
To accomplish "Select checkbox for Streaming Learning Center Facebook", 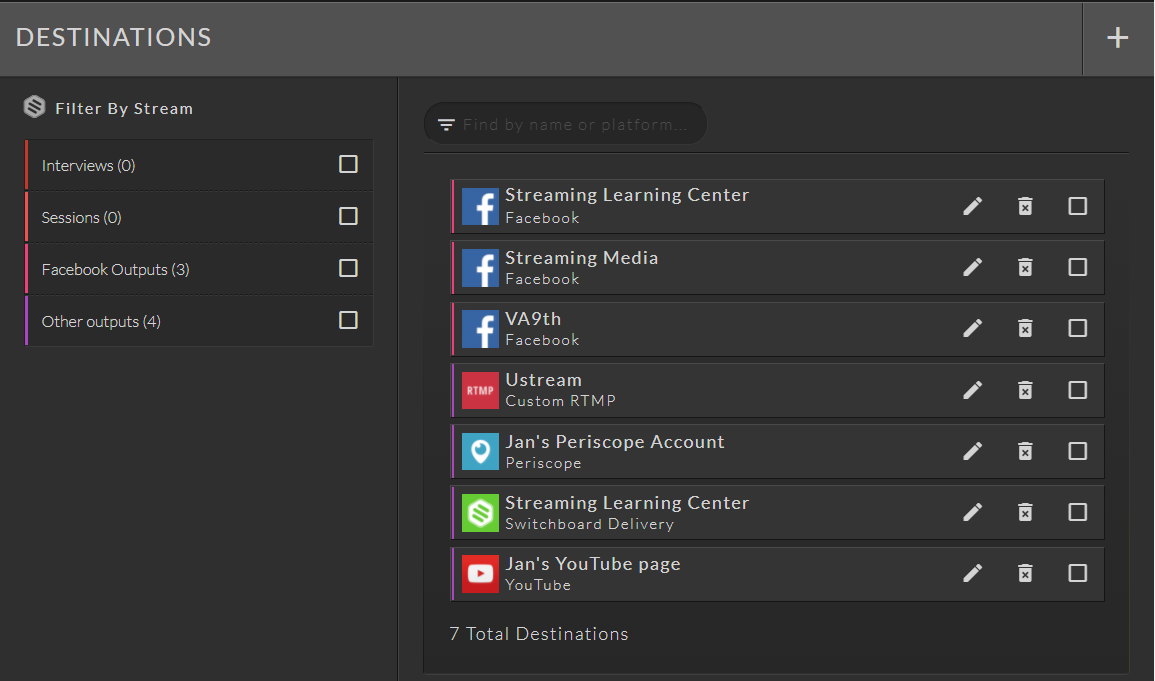I will pos(1078,206).
